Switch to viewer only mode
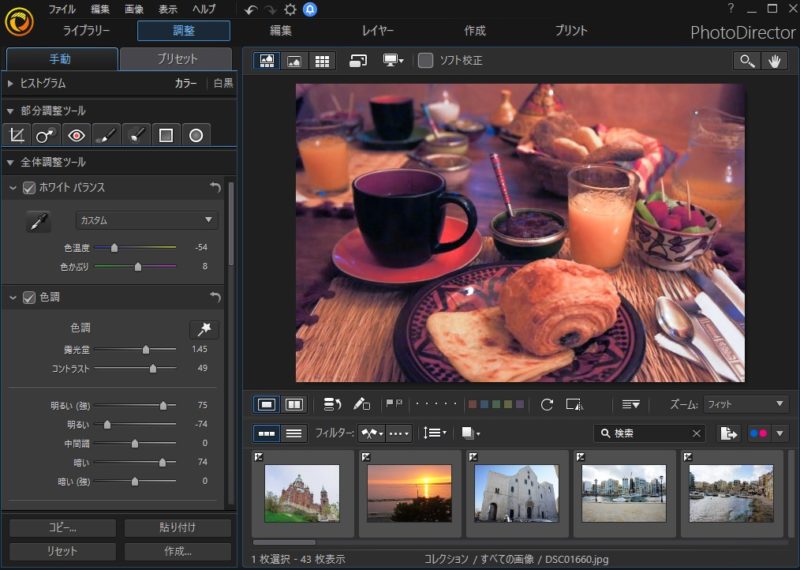Image resolution: width=800 pixels, height=570 pixels. click(294, 61)
